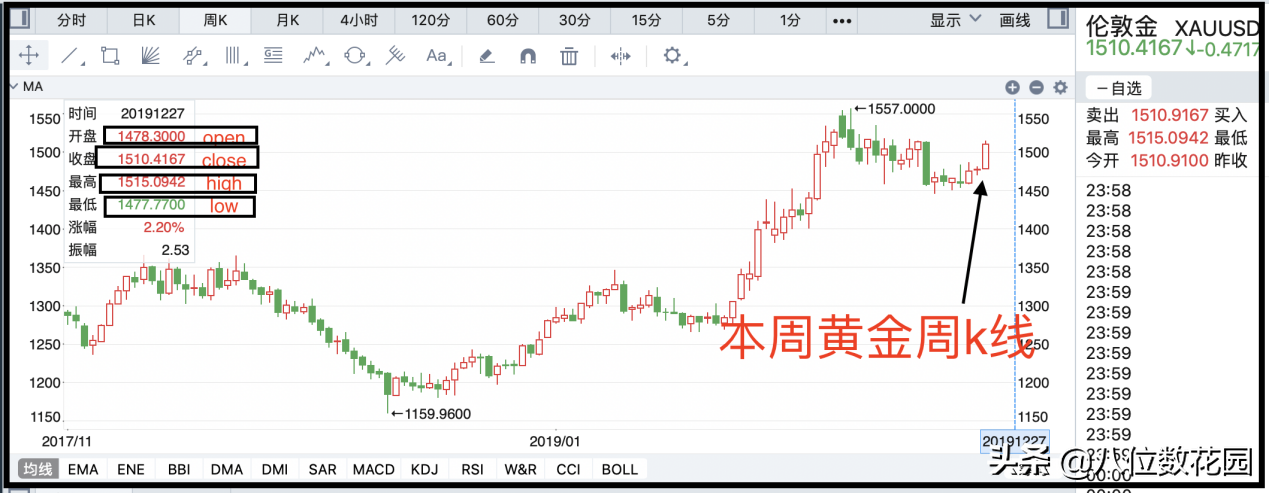Select the Fibonacci retracement levels tool
Viewport: 1269px width, 493px height.
pos(273,56)
